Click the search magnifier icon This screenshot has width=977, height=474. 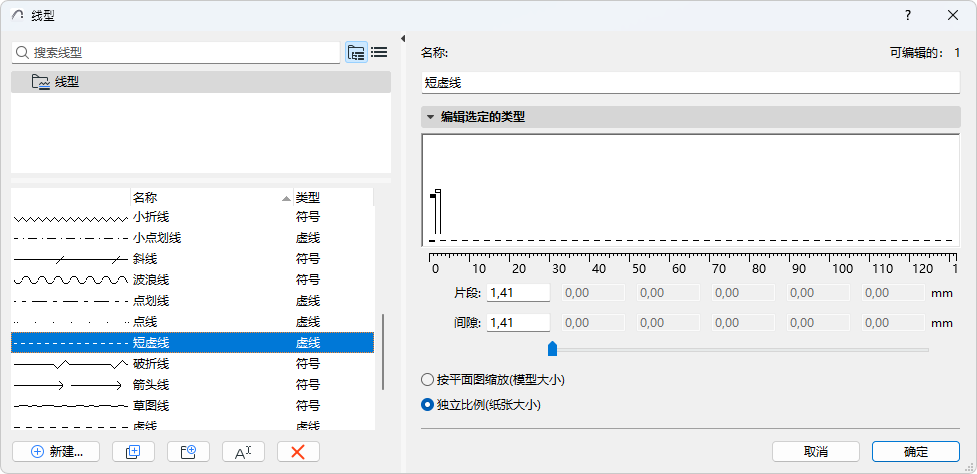click(23, 53)
